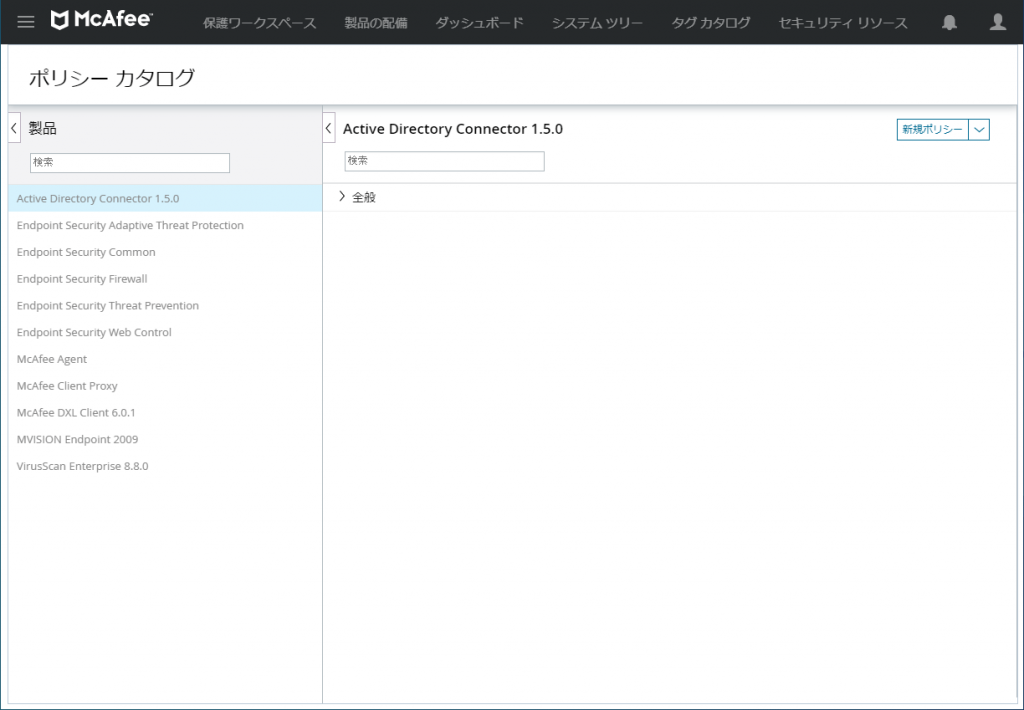Open the ダッシュボード tab
The width and height of the screenshot is (1024, 710).
pyautogui.click(x=479, y=23)
